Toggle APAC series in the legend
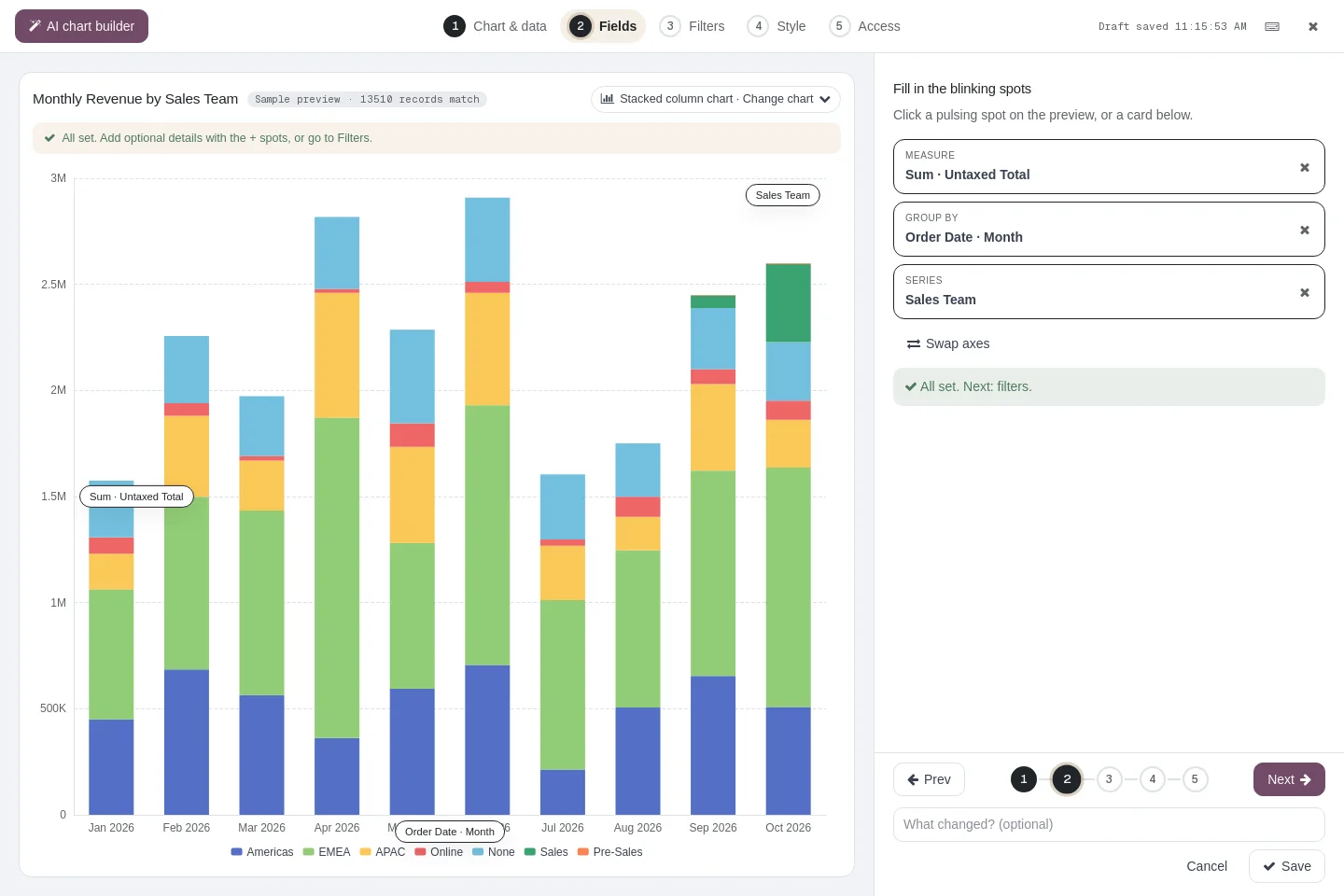 point(383,852)
